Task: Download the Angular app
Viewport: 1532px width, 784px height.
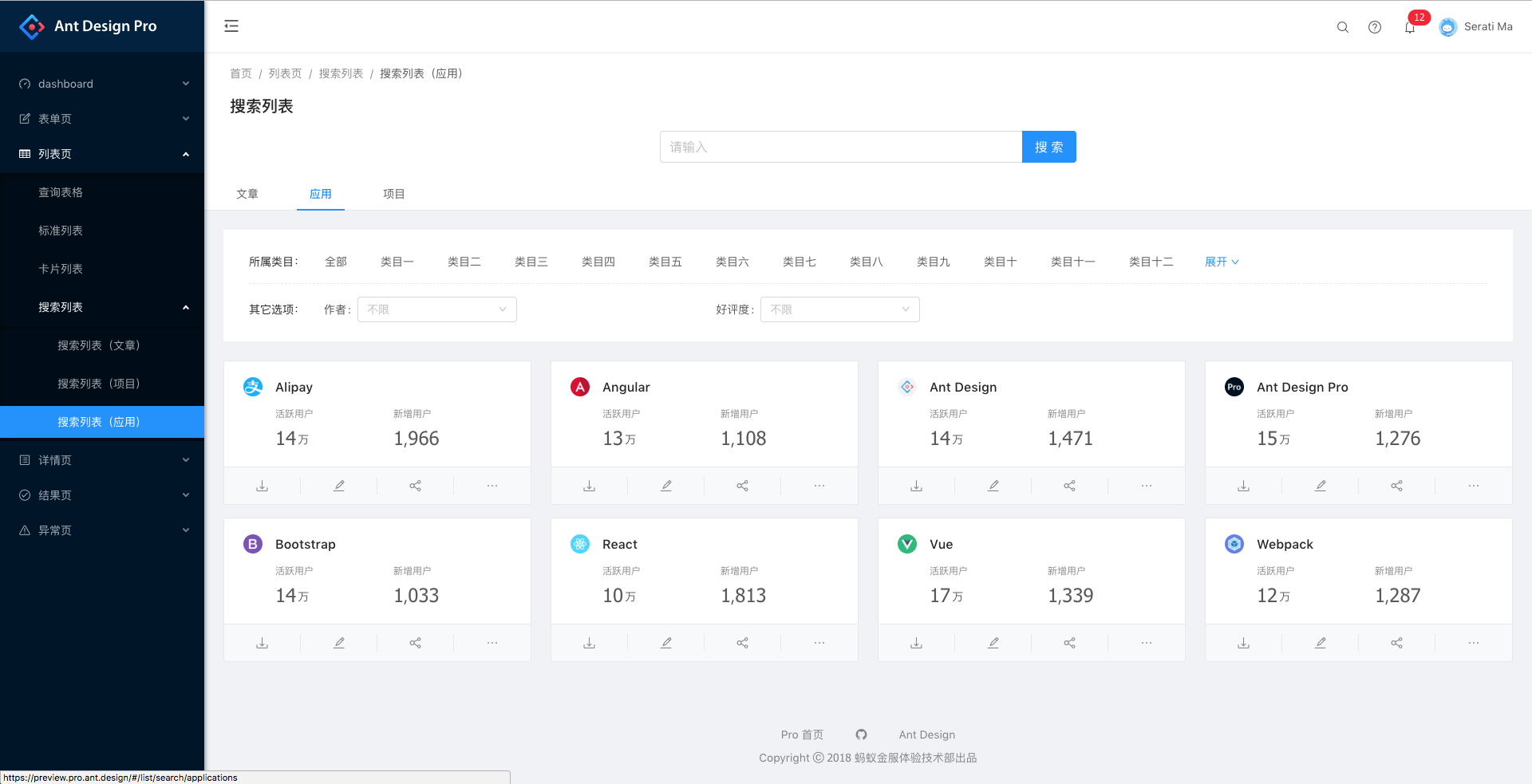Action: pyautogui.click(x=589, y=486)
